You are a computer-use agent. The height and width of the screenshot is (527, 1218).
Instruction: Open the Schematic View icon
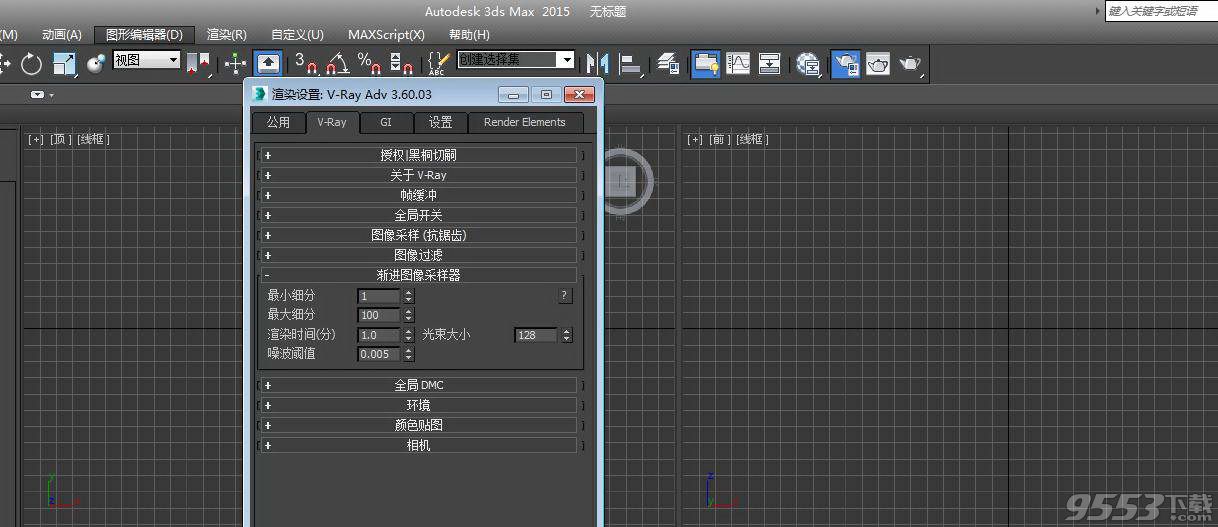coord(769,64)
